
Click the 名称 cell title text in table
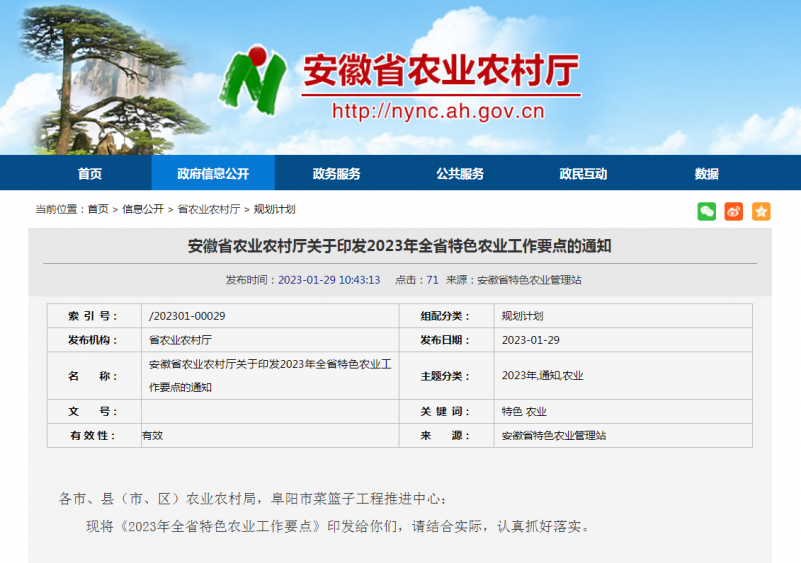270,376
